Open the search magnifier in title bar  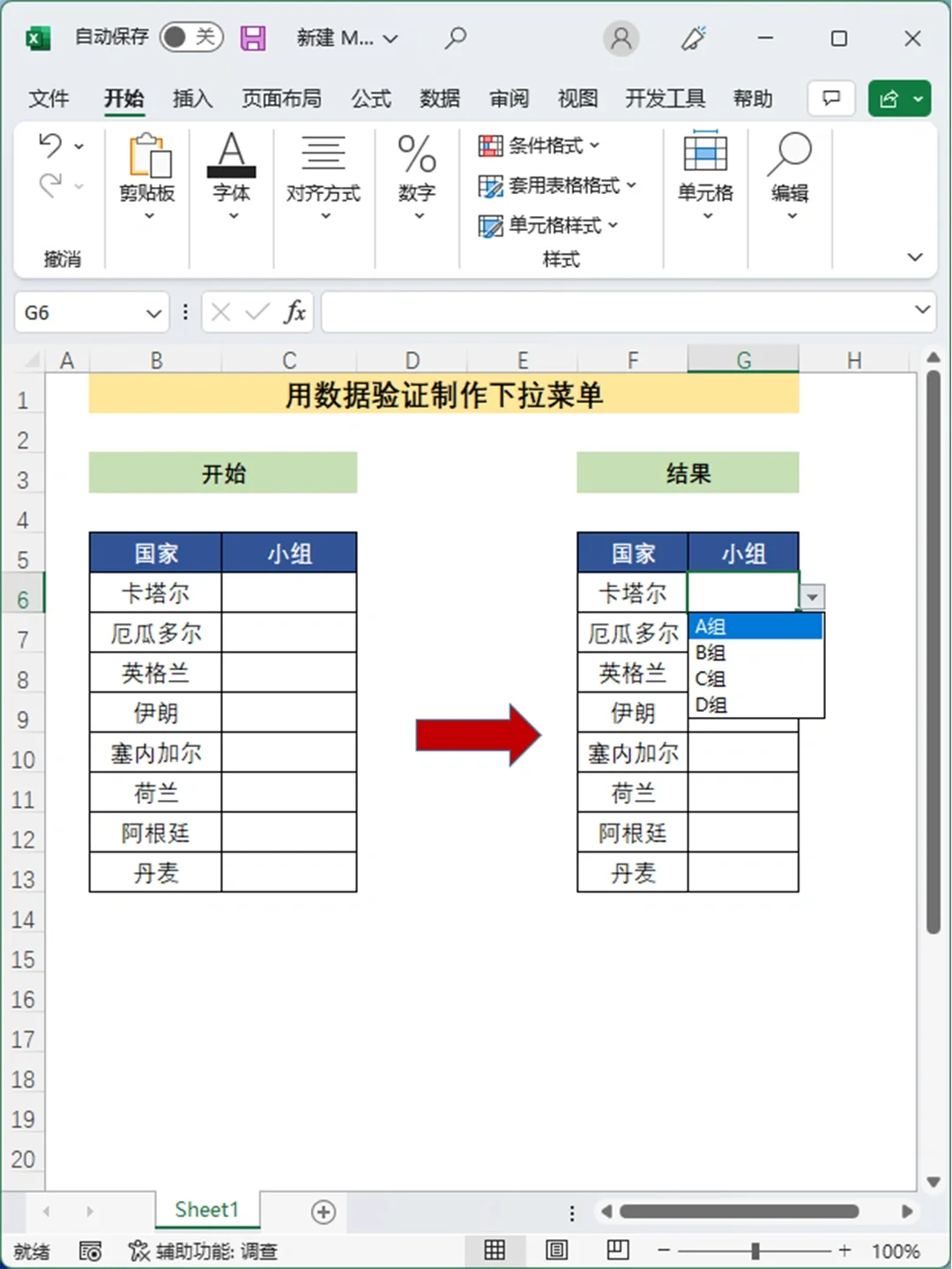pos(455,38)
